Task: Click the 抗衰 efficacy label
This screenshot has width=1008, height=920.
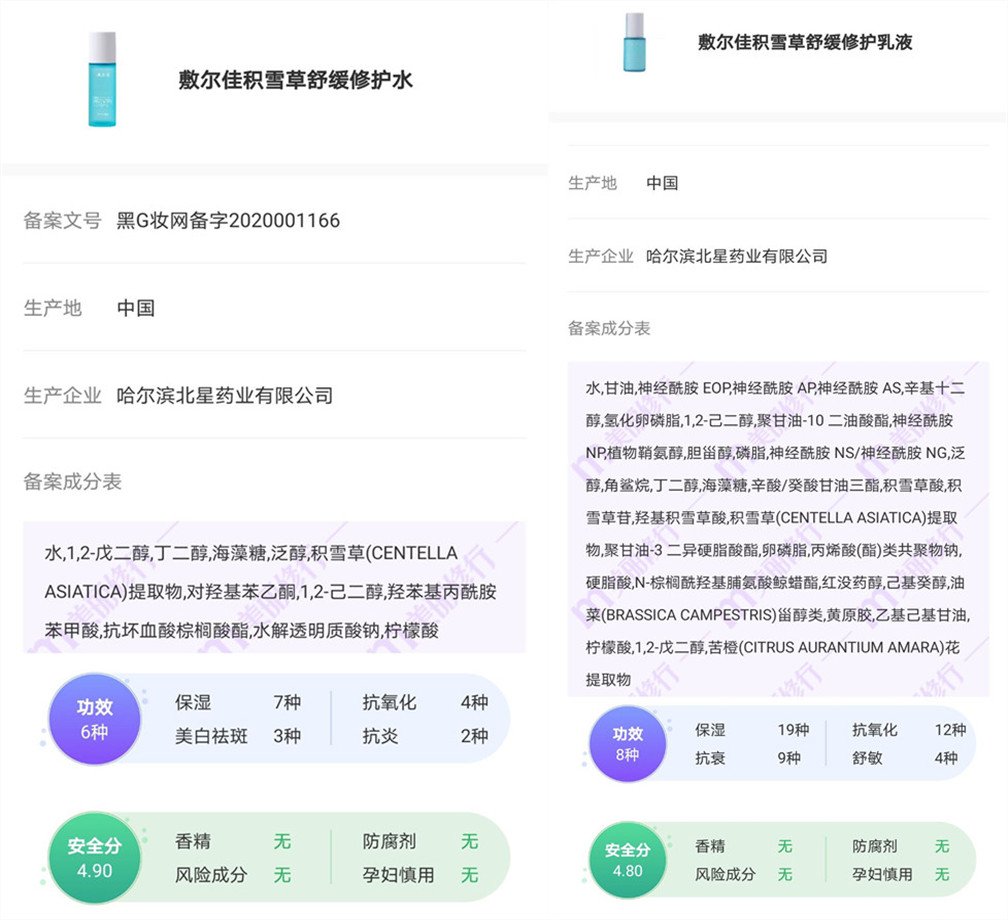Action: (x=710, y=758)
